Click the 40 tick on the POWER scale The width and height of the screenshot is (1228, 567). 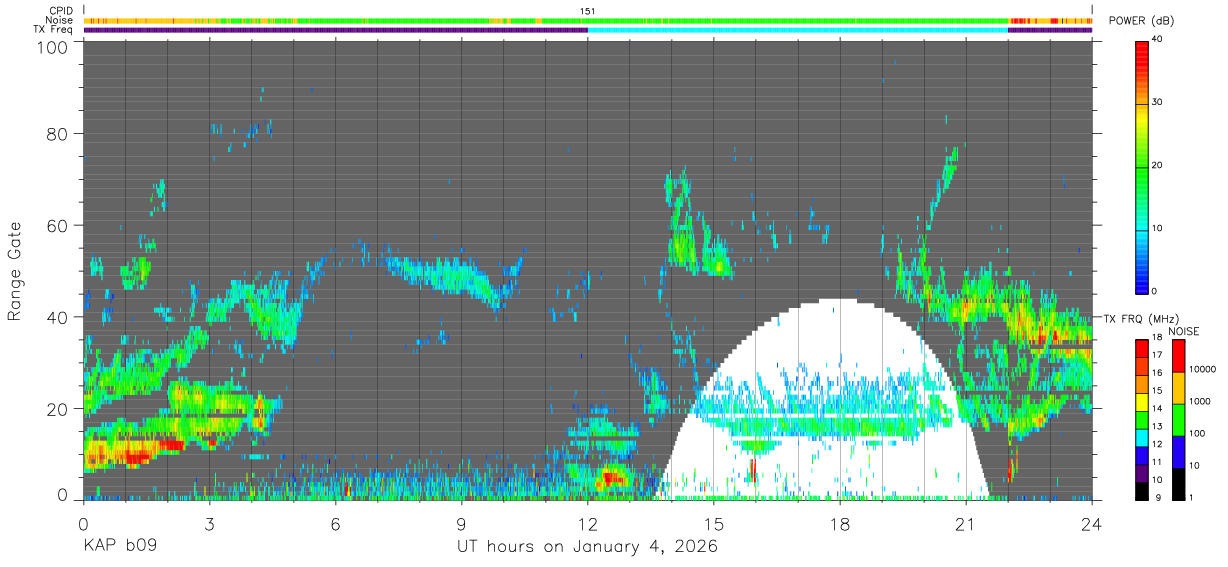[1158, 40]
